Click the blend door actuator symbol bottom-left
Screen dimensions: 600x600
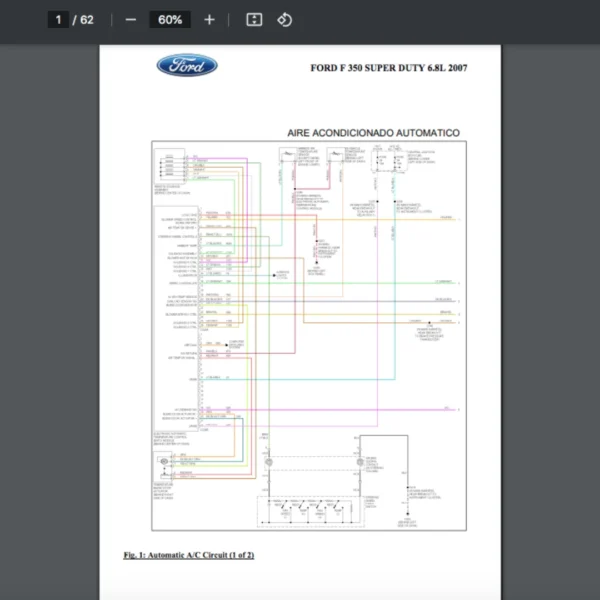tap(164, 462)
